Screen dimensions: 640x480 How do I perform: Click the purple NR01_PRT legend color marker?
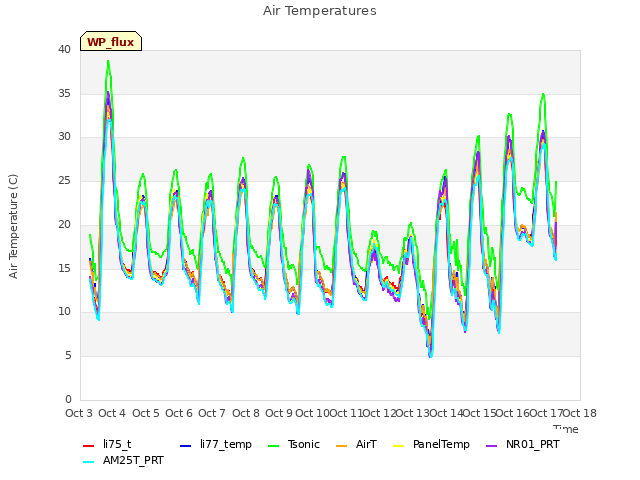click(491, 445)
